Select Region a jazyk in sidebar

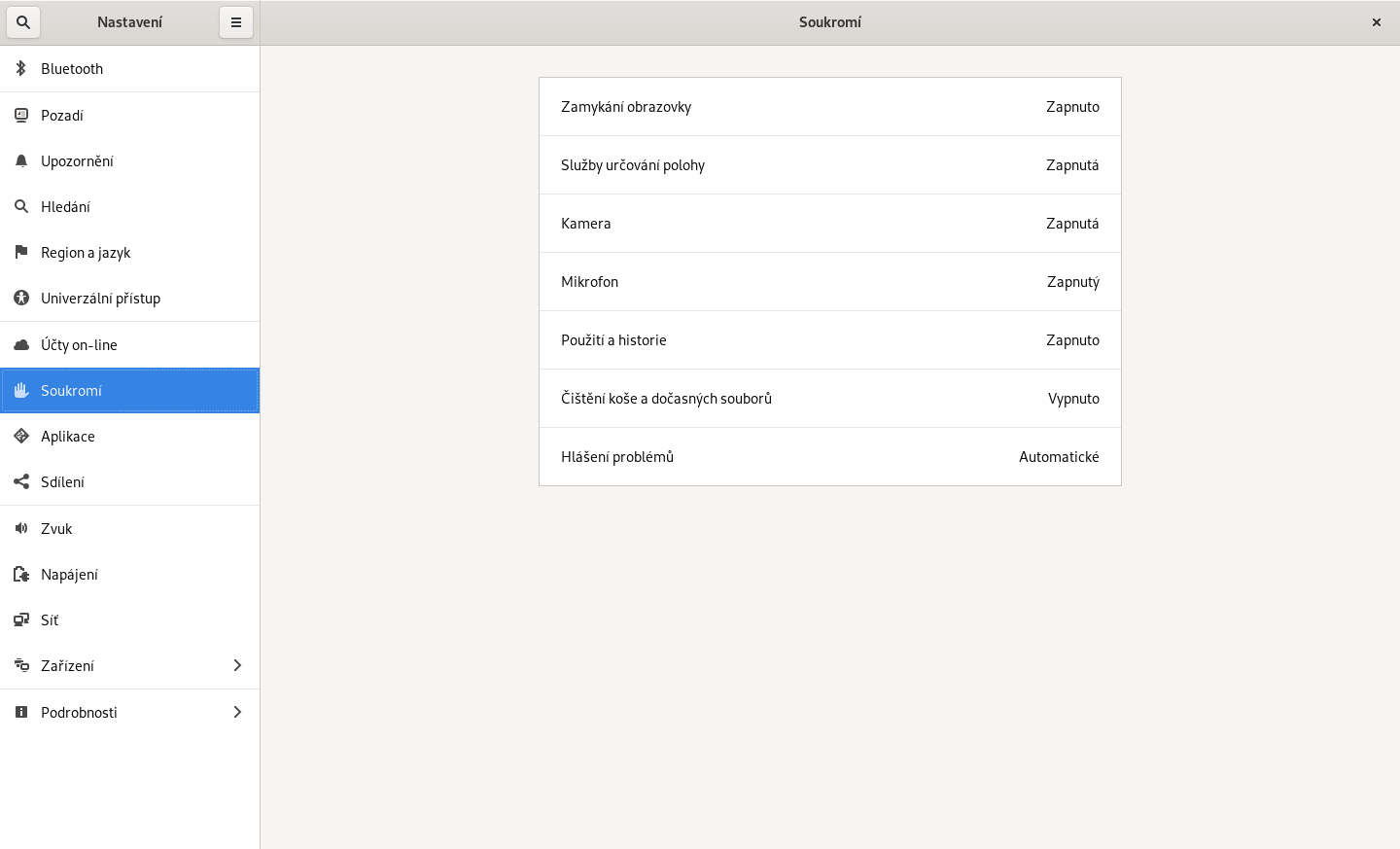(130, 252)
